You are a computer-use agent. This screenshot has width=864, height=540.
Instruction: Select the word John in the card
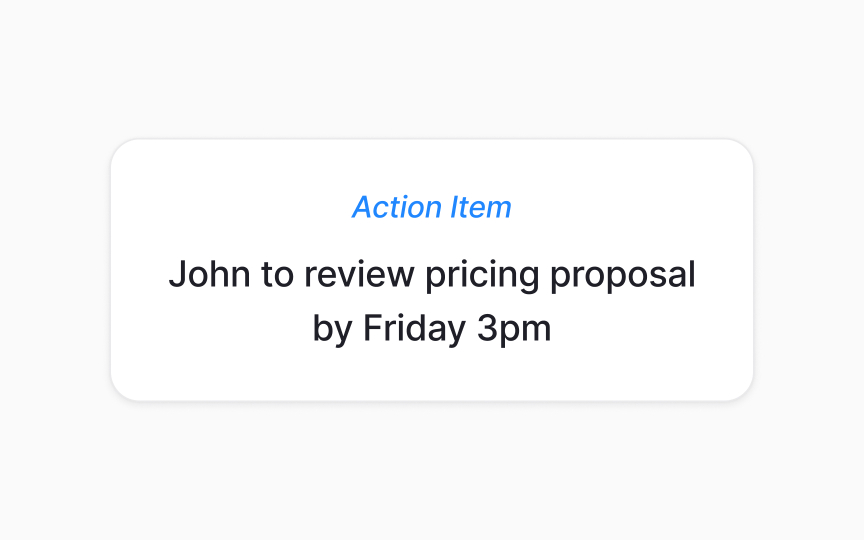click(x=209, y=274)
